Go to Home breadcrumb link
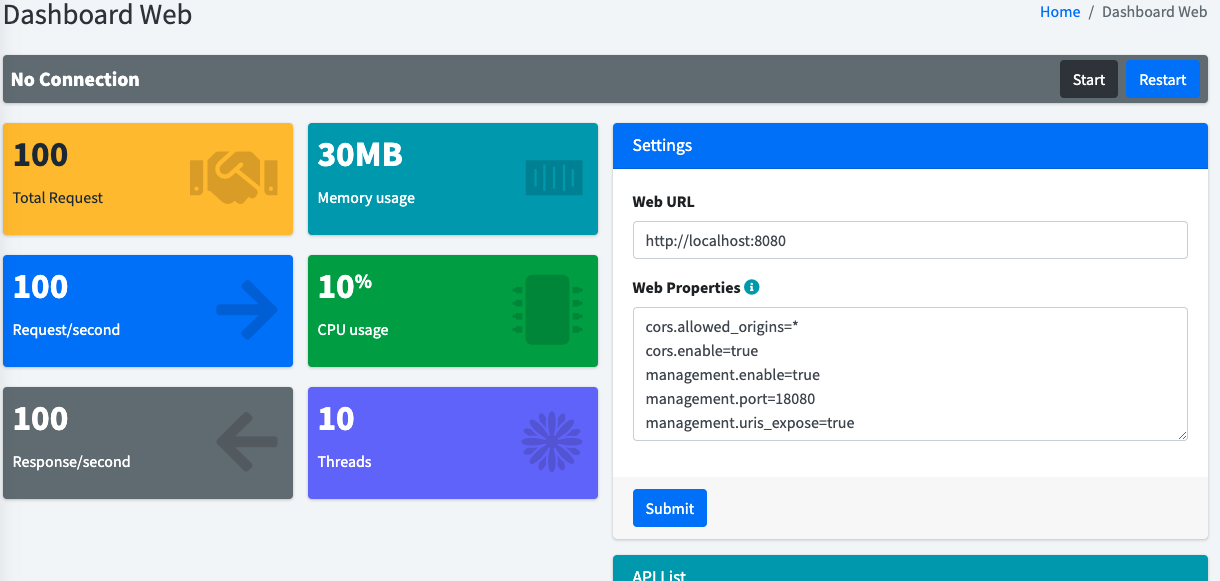 [x=1060, y=12]
